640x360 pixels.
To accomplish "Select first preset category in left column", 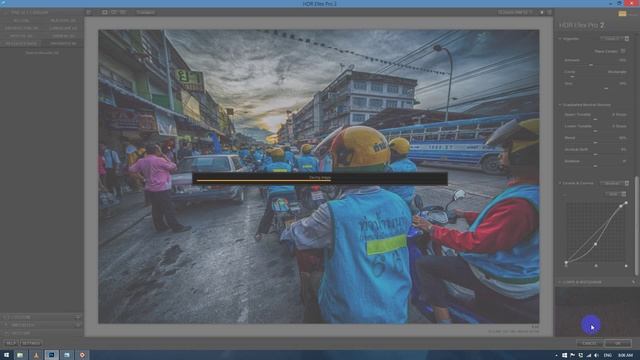I will tap(21, 20).
